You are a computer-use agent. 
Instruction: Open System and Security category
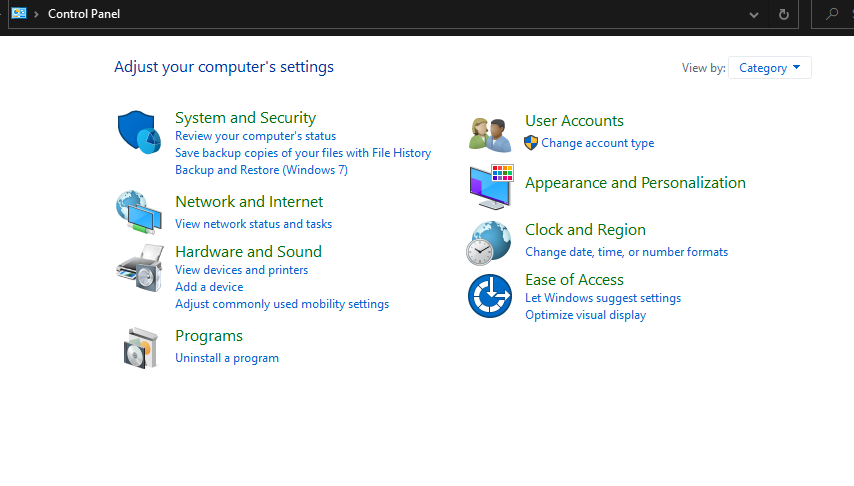tap(246, 118)
